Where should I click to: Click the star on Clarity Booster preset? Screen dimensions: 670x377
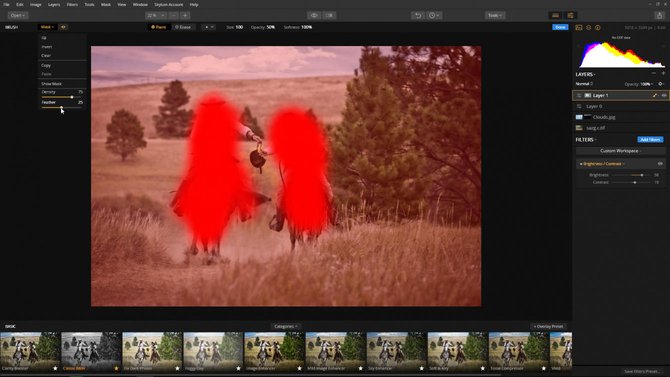(55, 368)
